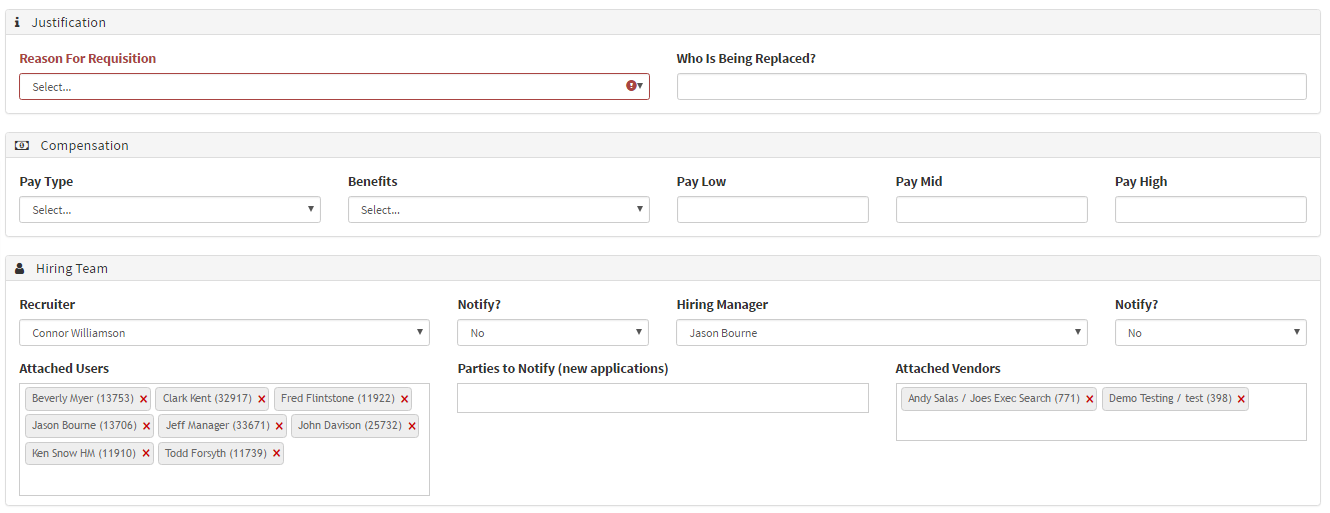
Task: Change Hiring Manager from Jason Bourne
Action: [881, 333]
